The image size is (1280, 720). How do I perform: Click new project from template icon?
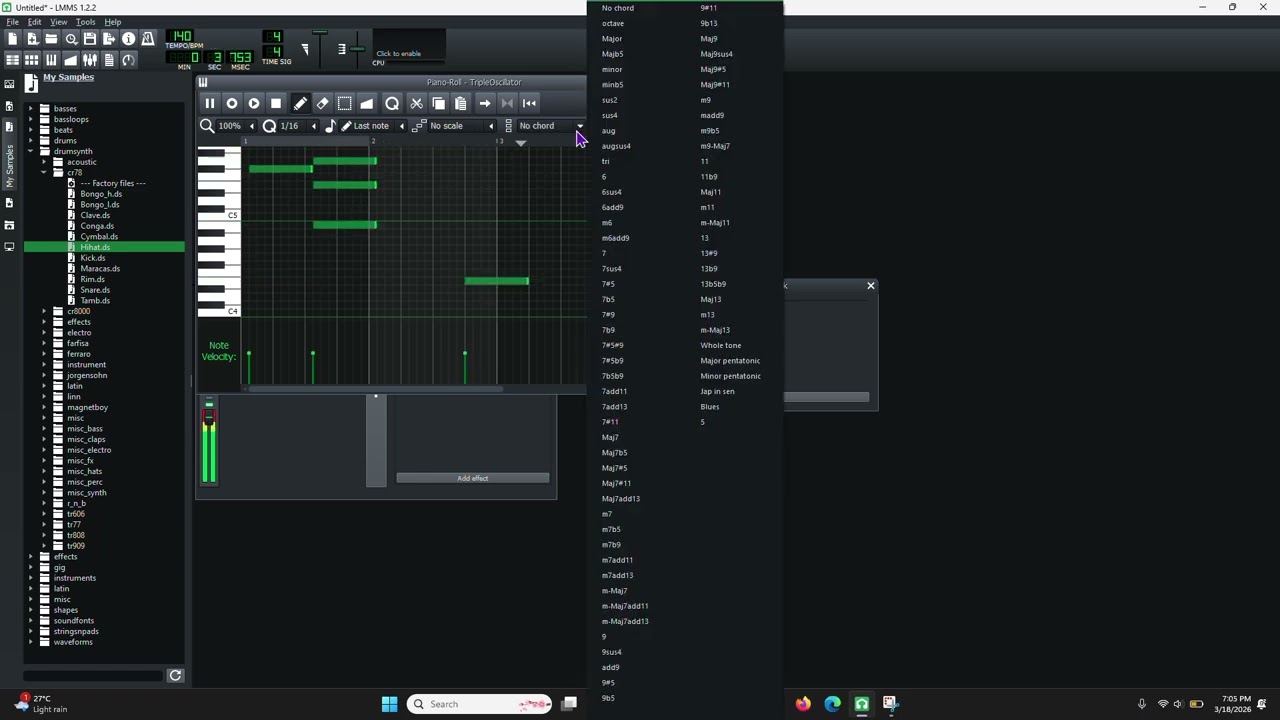coord(32,39)
